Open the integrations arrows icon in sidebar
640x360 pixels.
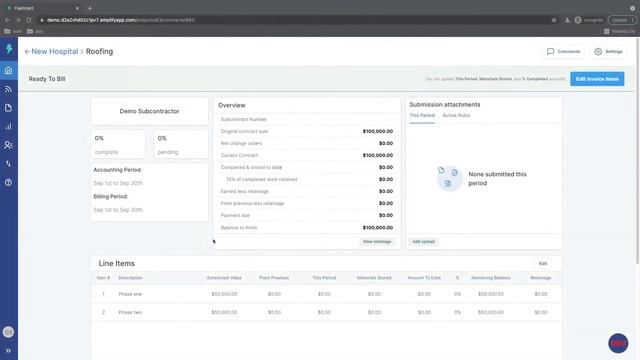click(x=9, y=164)
